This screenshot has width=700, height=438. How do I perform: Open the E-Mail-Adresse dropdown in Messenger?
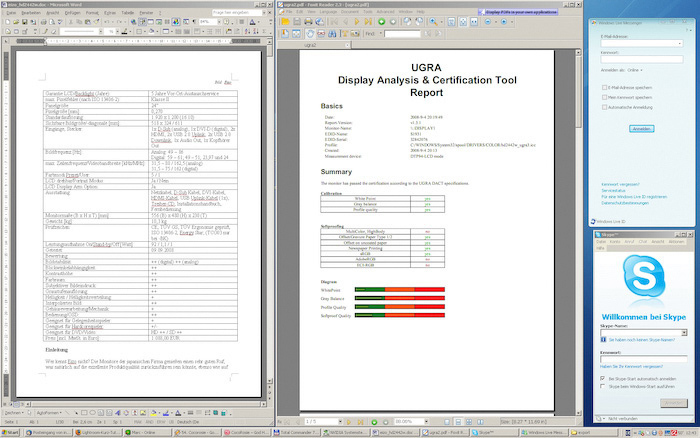tap(680, 43)
